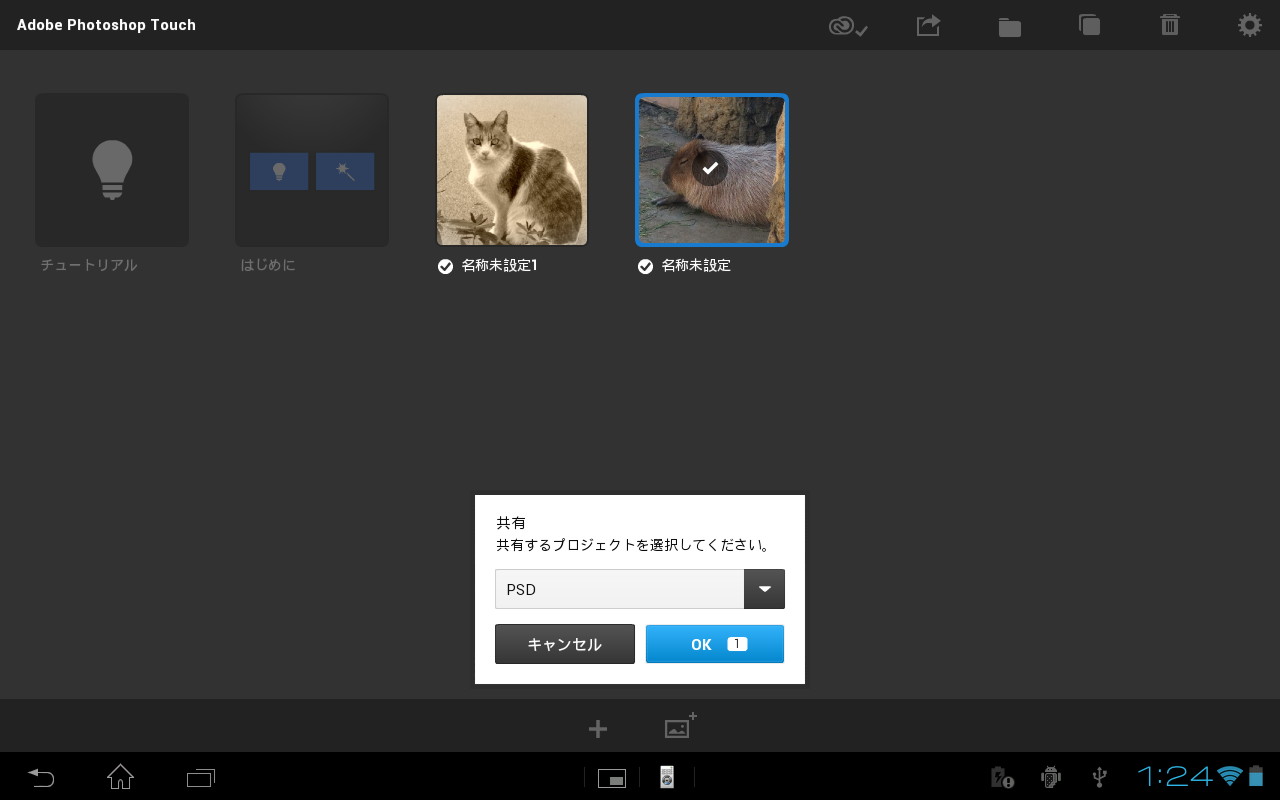Viewport: 1280px width, 800px height.
Task: Open the settings gear icon
Action: [1249, 25]
